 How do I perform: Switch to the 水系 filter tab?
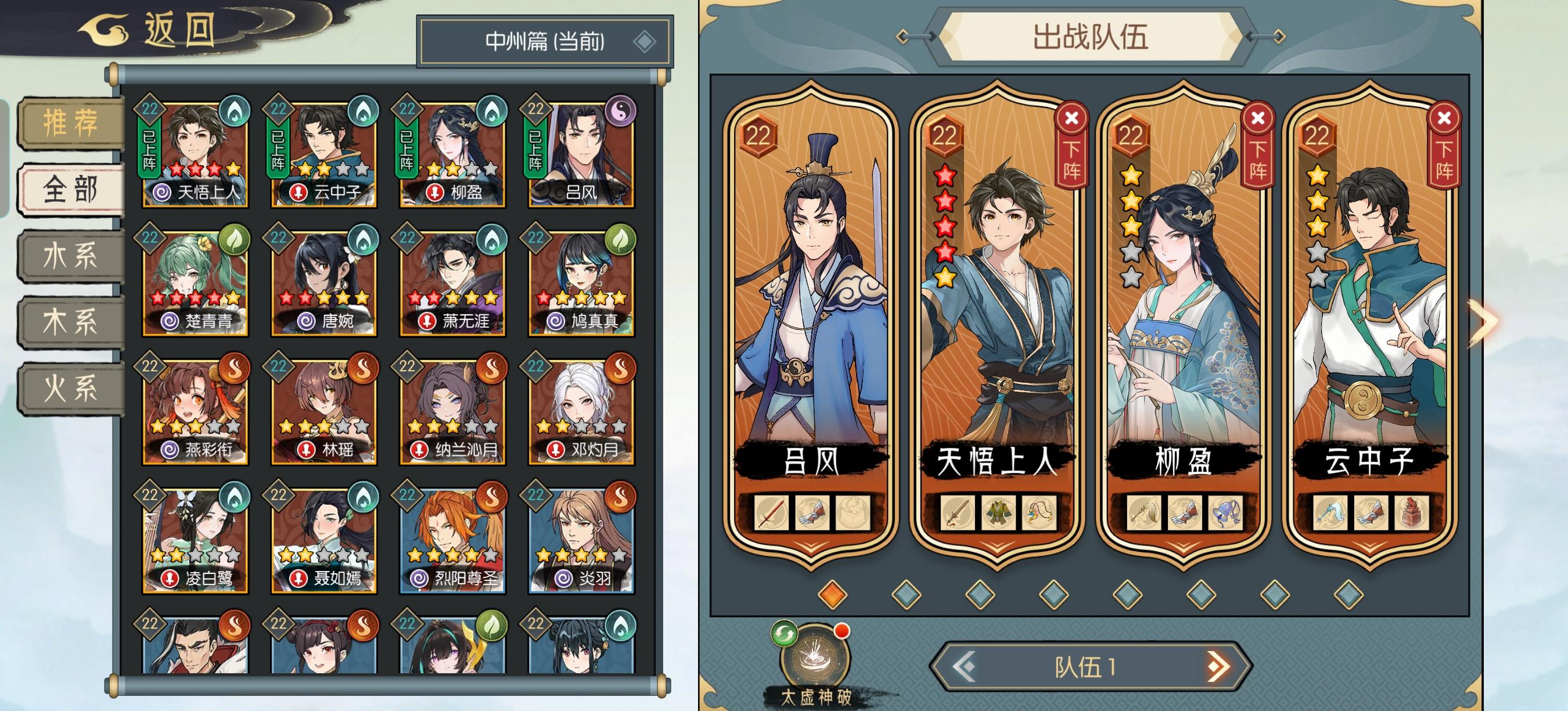pos(71,255)
